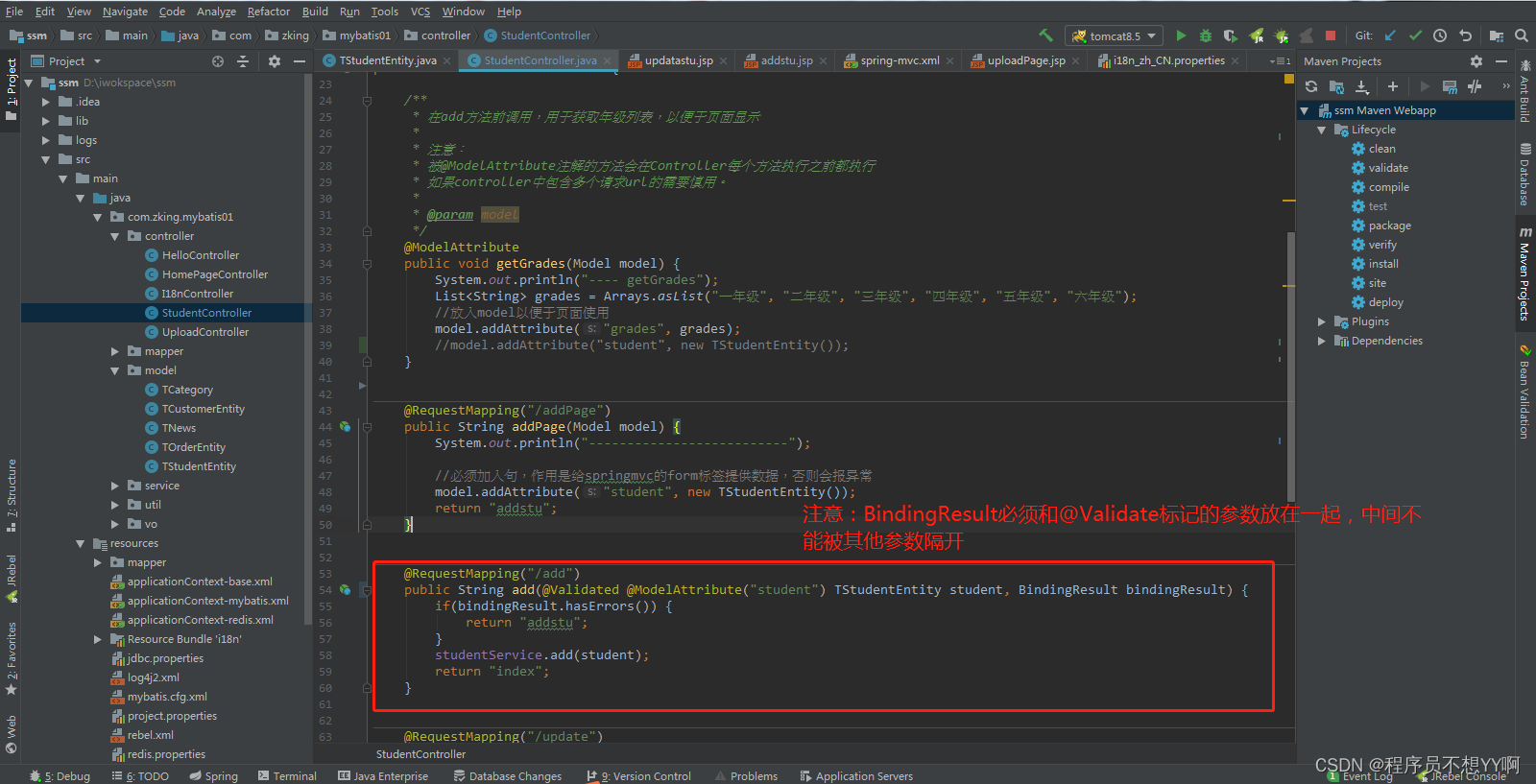Viewport: 1536px width, 784px height.
Task: Collapse the ssm root folder
Action: coord(29,83)
